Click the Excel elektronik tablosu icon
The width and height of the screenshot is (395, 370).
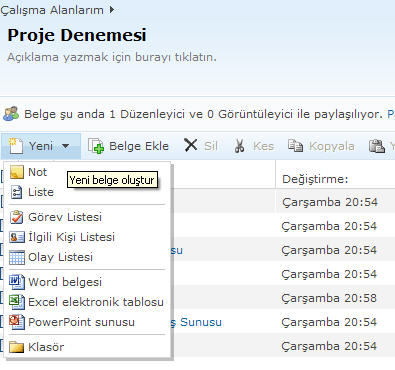[17, 302]
